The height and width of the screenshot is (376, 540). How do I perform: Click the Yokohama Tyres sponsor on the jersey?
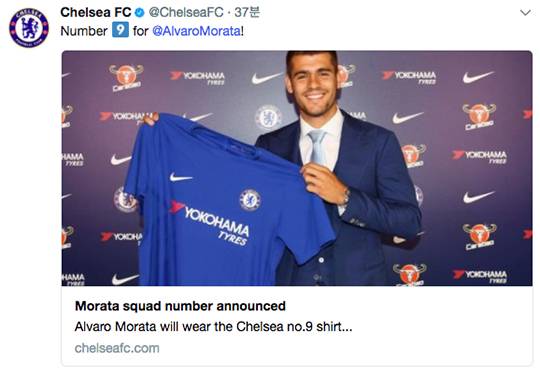(210, 221)
